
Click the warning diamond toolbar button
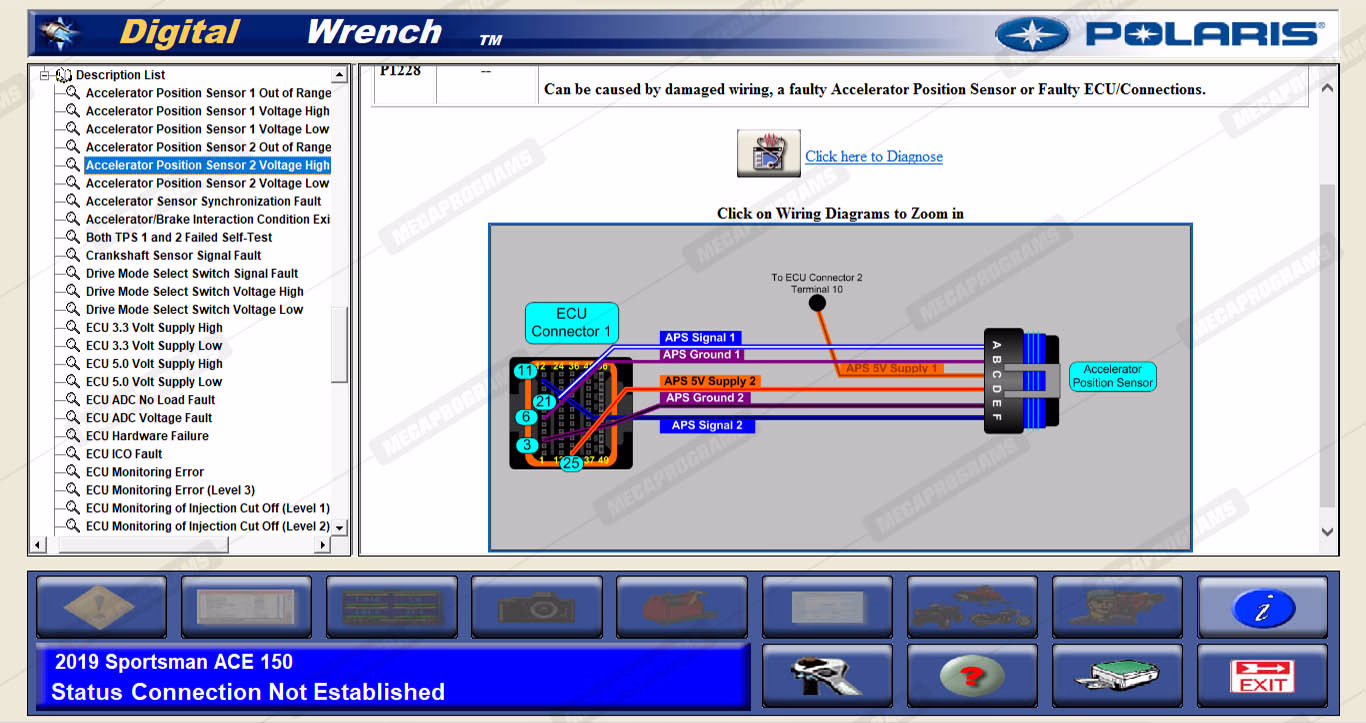pos(101,607)
